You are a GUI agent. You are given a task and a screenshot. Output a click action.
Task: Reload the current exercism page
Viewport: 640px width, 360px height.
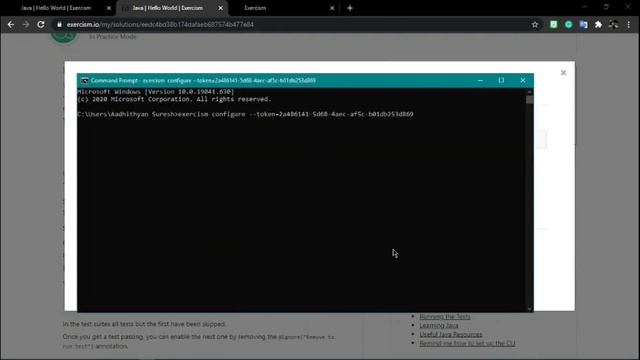tap(41, 24)
